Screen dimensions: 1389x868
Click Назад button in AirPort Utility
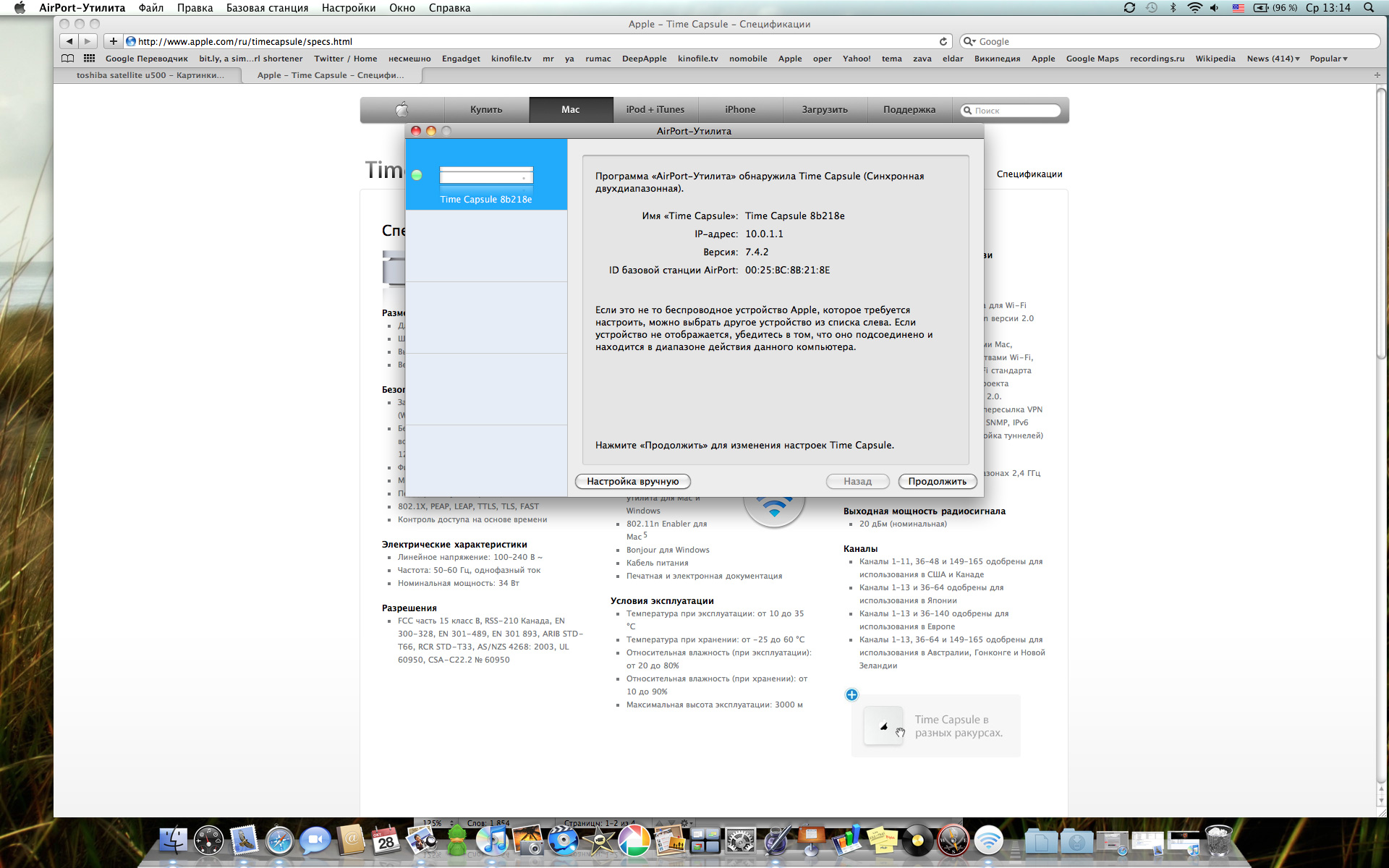point(857,481)
